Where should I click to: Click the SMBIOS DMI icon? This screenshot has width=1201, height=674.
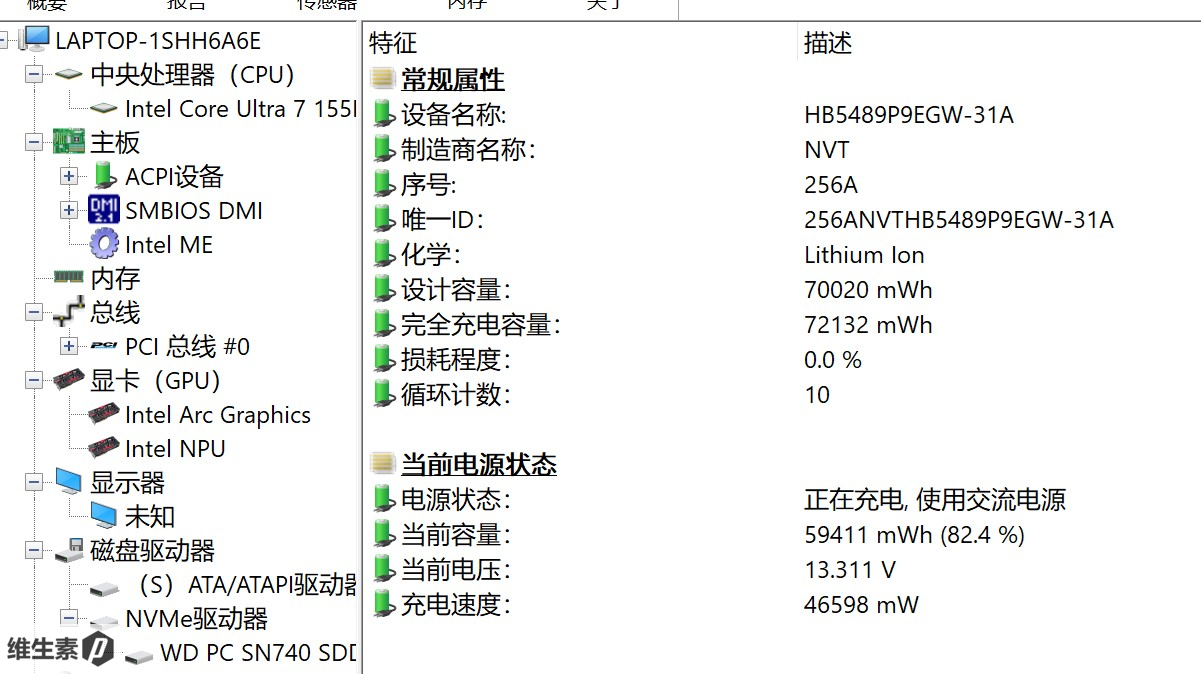pos(104,211)
